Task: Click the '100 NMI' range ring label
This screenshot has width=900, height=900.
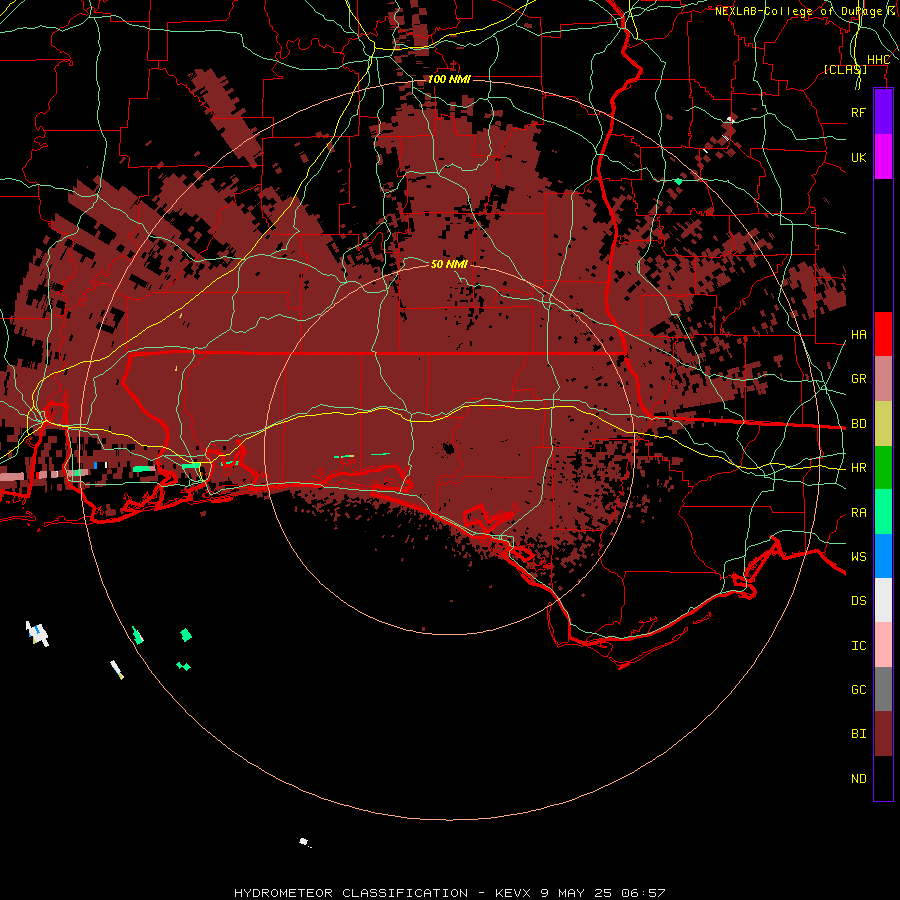Action: [x=449, y=79]
